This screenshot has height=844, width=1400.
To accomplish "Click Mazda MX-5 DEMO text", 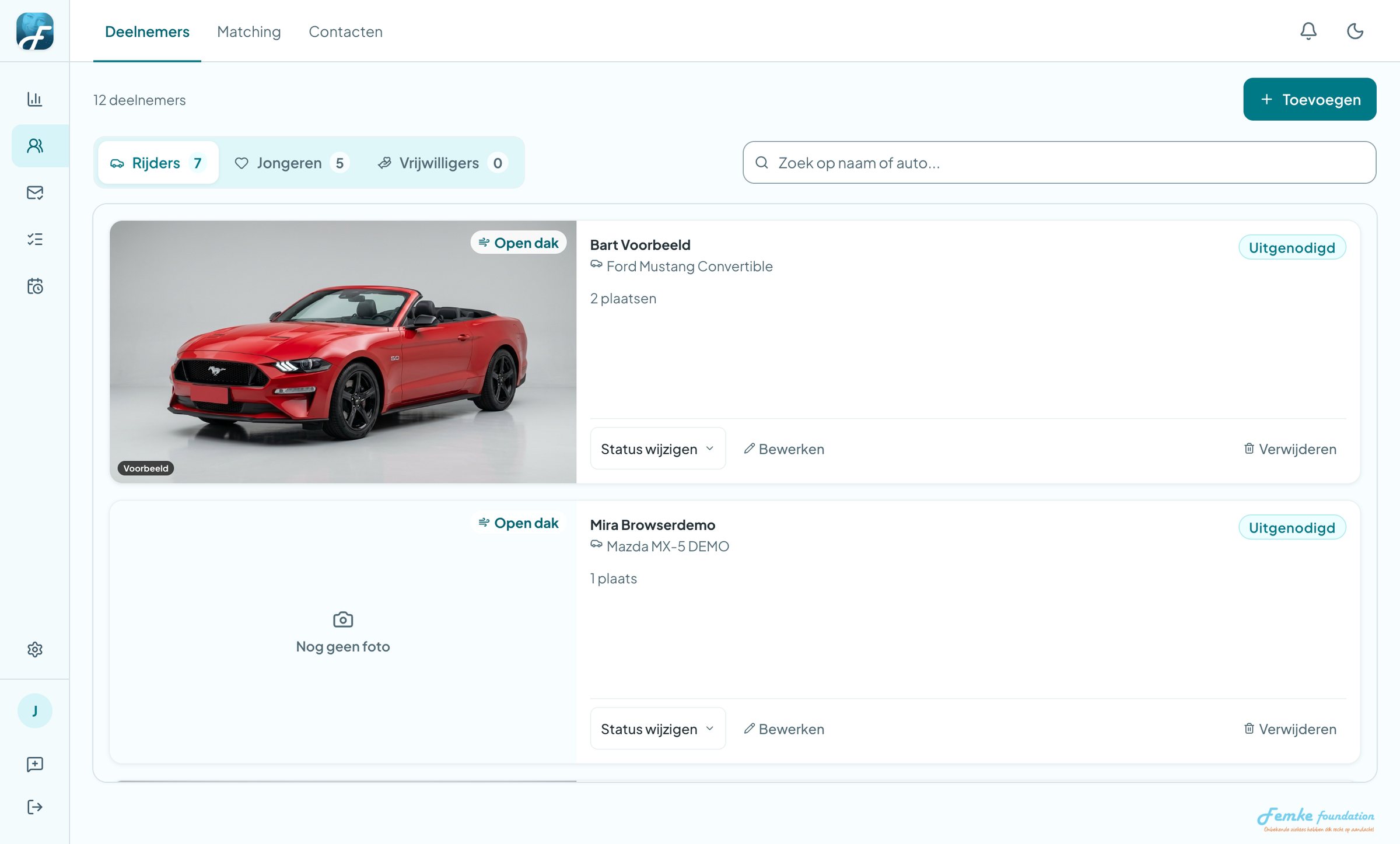I will (668, 546).
